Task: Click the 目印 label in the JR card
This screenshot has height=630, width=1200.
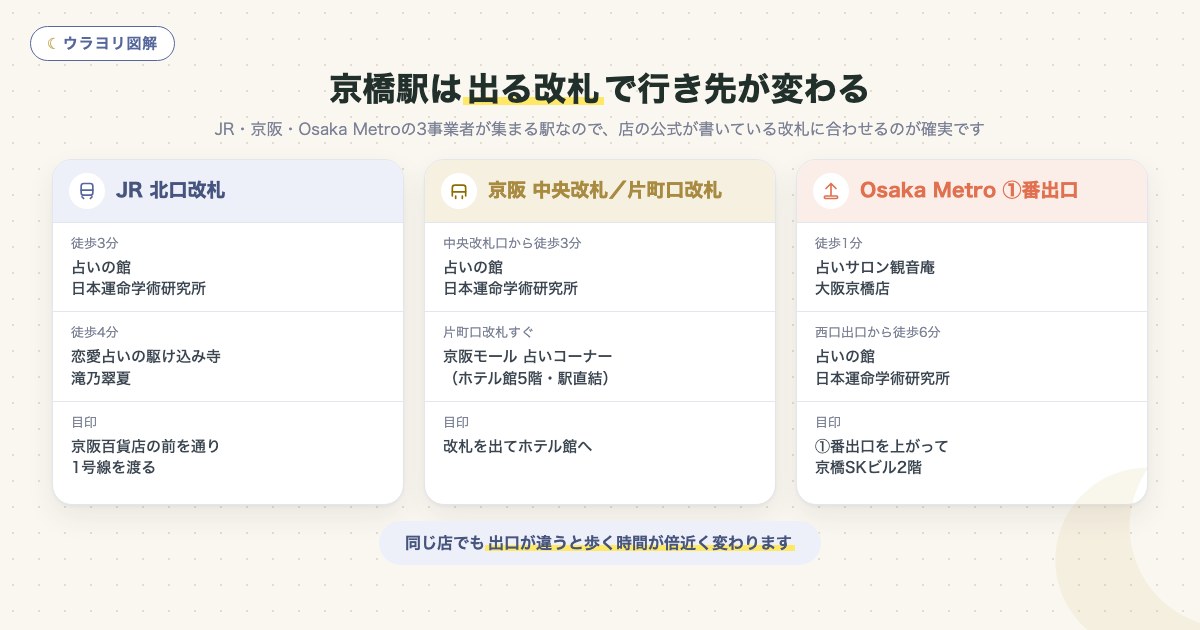Action: pos(84,422)
